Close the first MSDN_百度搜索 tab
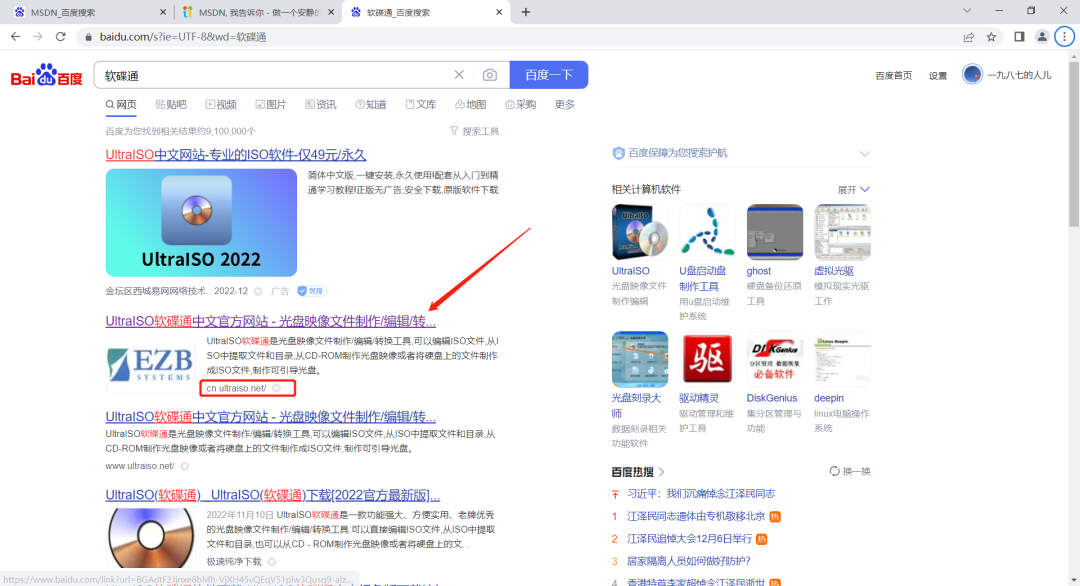This screenshot has width=1080, height=586. 163,12
